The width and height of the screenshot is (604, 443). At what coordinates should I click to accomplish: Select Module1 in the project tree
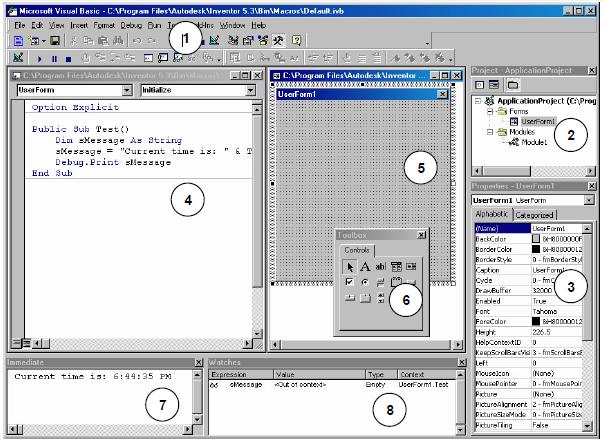[x=534, y=143]
